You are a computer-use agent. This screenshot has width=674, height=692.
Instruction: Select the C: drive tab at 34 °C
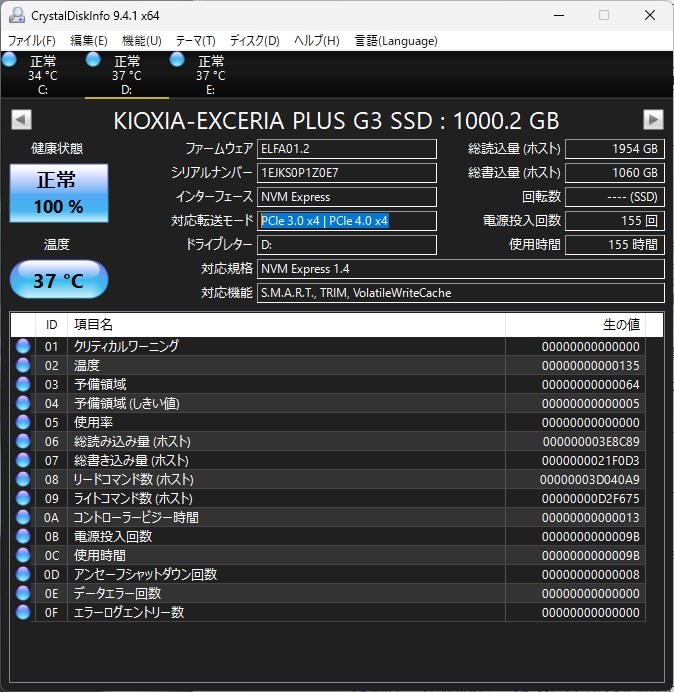pyautogui.click(x=42, y=74)
